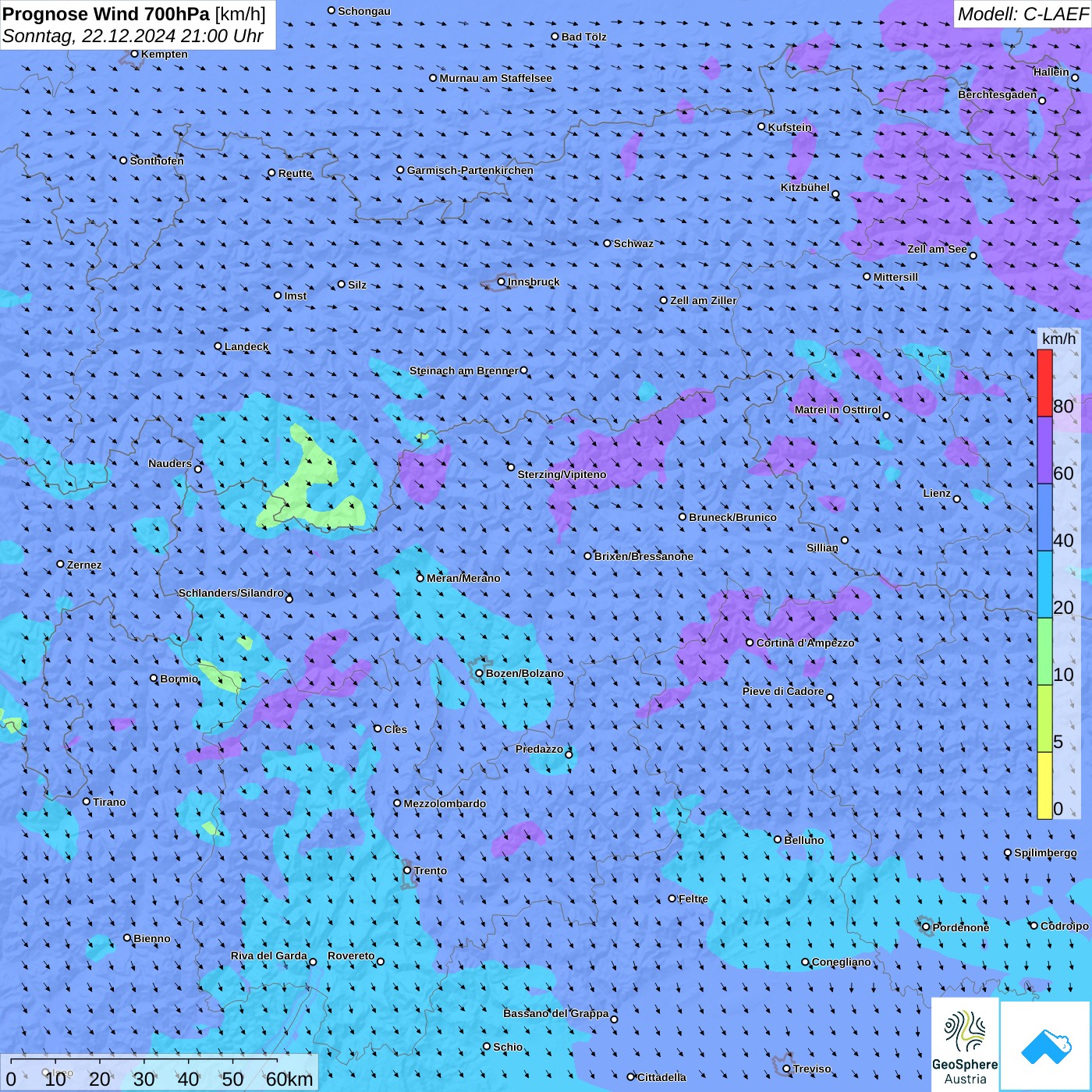The height and width of the screenshot is (1092, 1092).
Task: Click the Pordenone city marker
Action: 926,927
